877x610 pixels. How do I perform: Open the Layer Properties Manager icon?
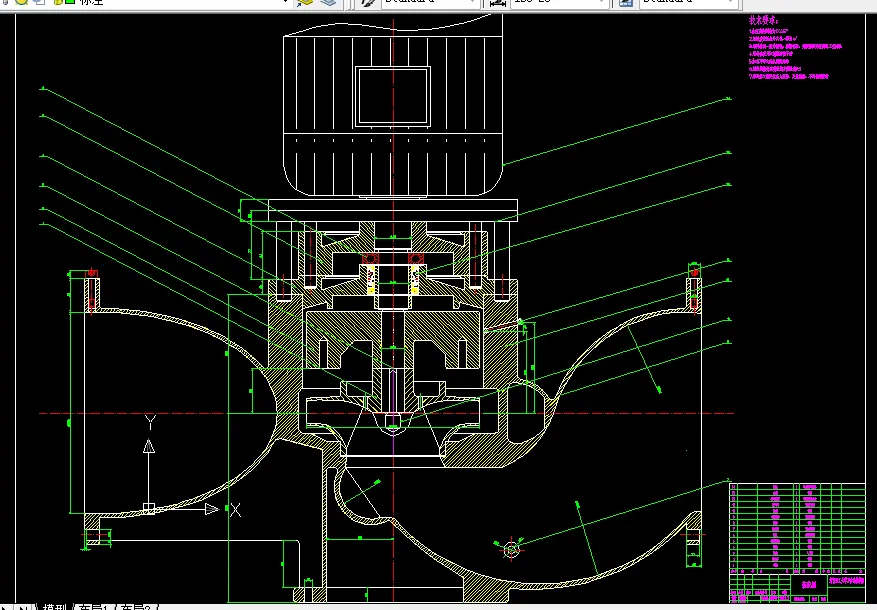coord(305,2)
